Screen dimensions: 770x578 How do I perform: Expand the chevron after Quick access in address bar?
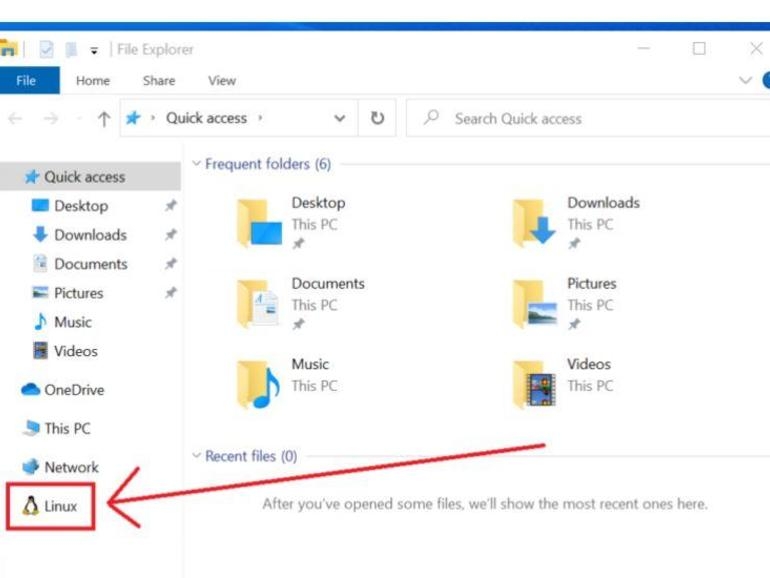pos(261,118)
